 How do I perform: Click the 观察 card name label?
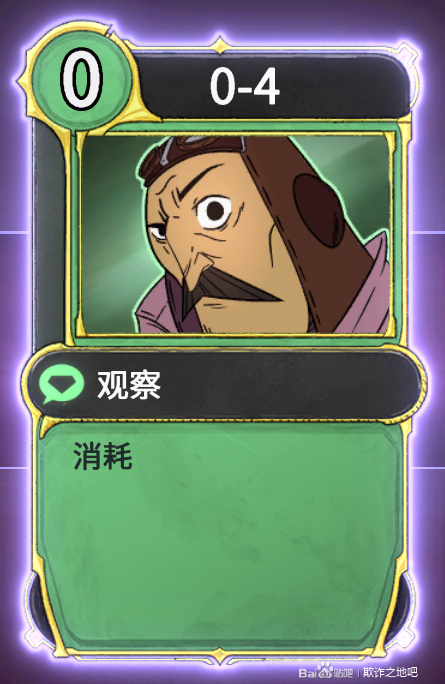[129, 385]
